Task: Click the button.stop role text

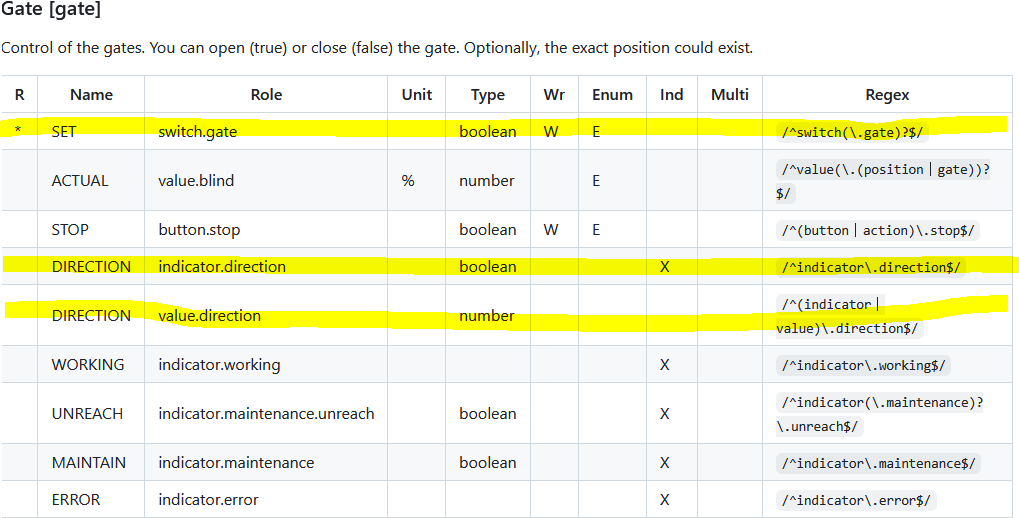Action: (x=199, y=229)
